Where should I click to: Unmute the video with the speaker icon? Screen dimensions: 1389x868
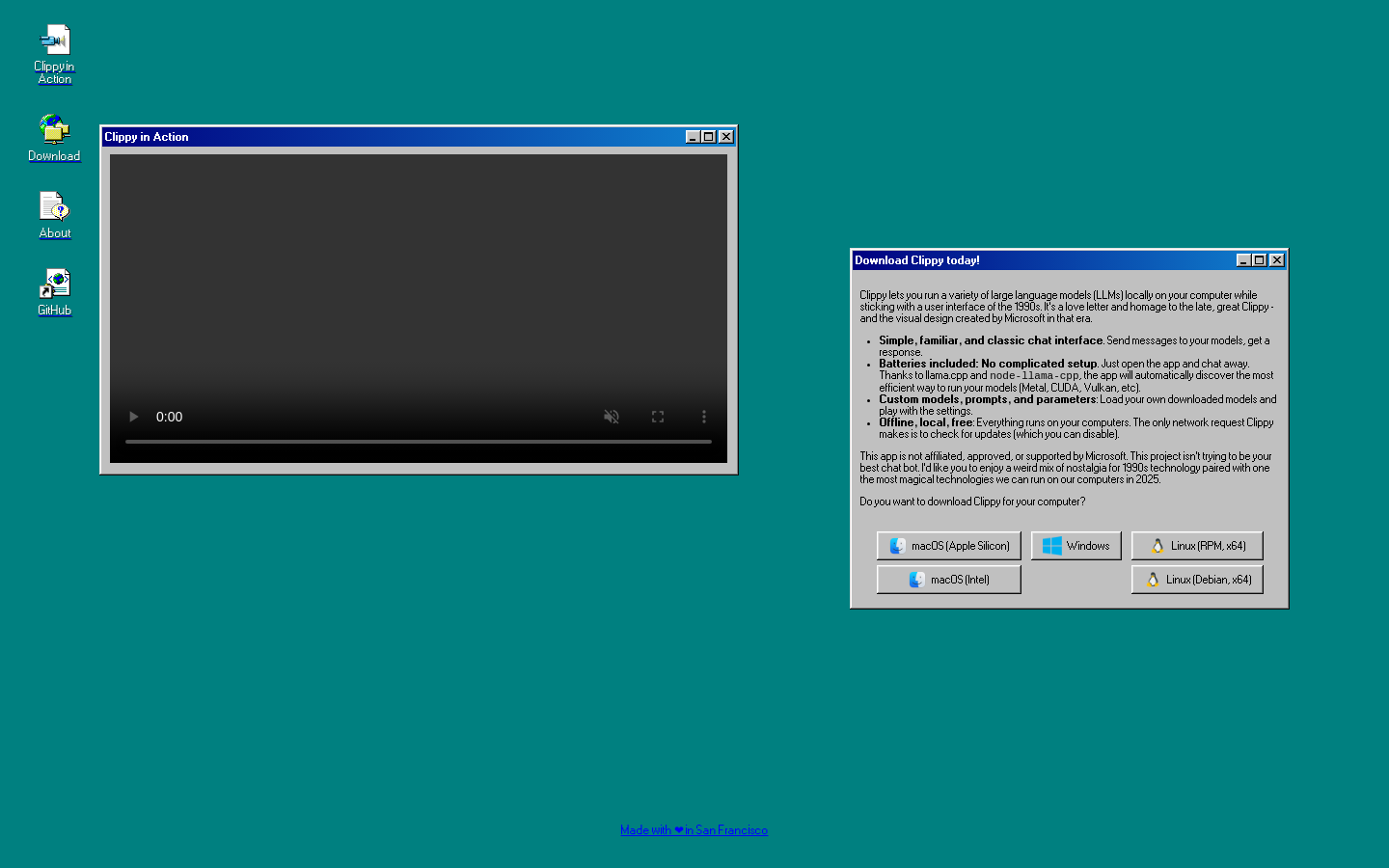(x=612, y=417)
